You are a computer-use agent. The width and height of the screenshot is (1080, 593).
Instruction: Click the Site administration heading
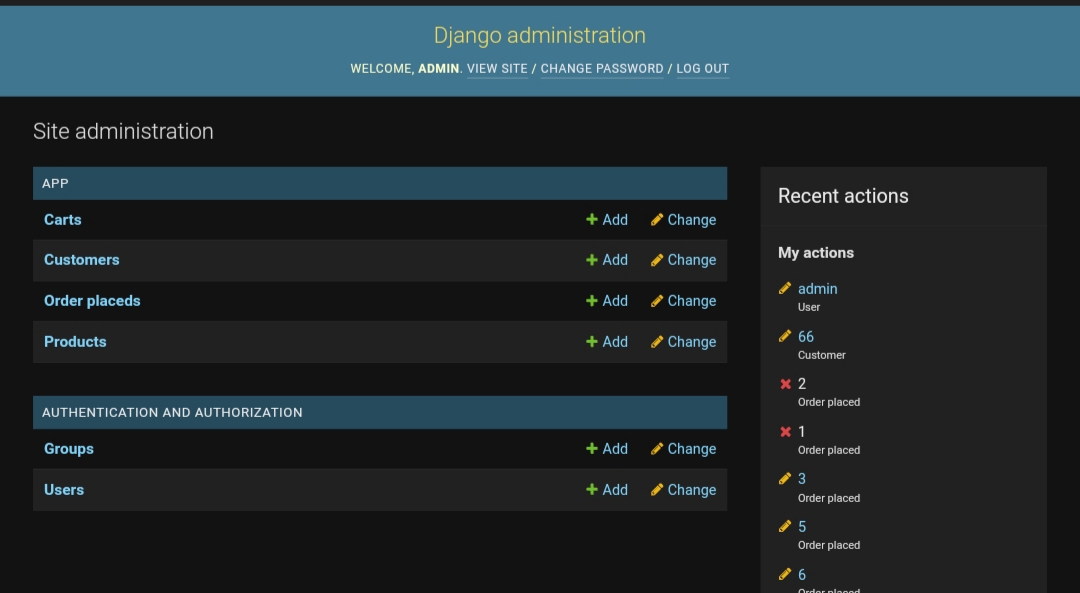click(123, 131)
